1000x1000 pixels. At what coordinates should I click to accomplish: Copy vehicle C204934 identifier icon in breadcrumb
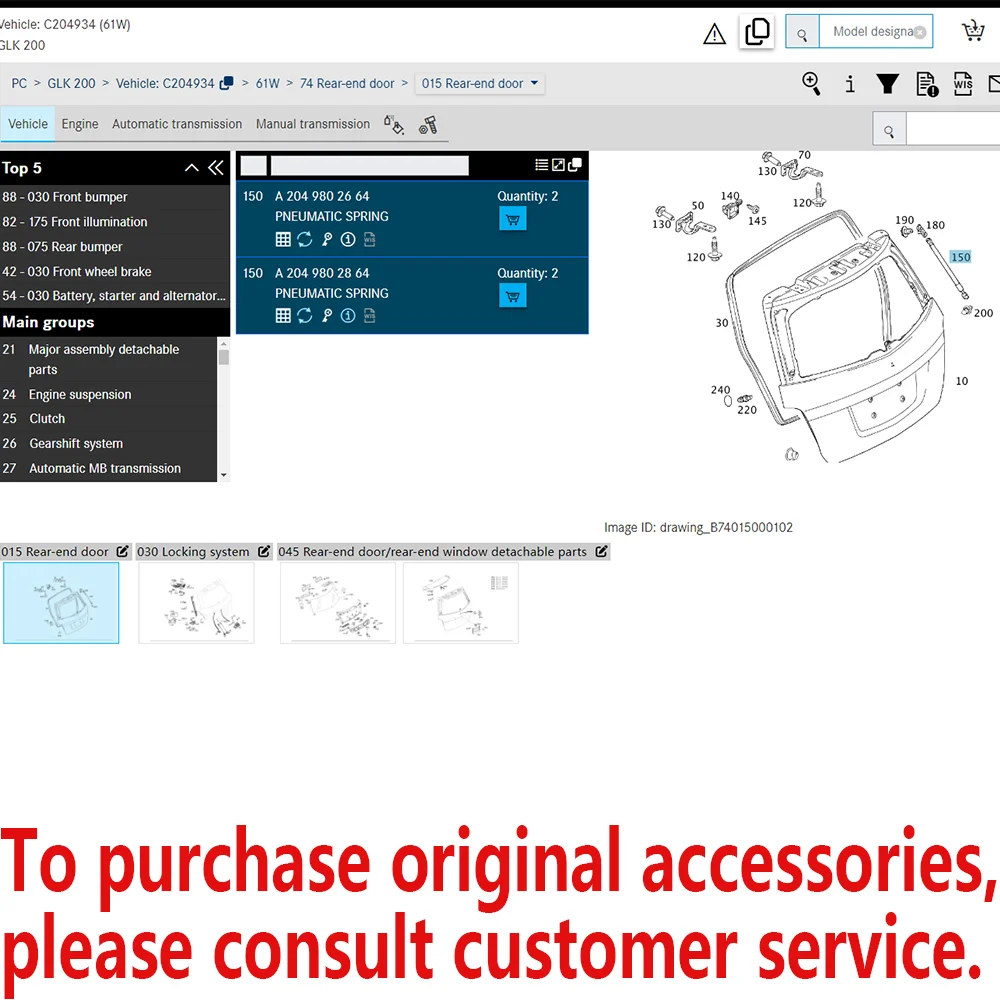pos(226,84)
